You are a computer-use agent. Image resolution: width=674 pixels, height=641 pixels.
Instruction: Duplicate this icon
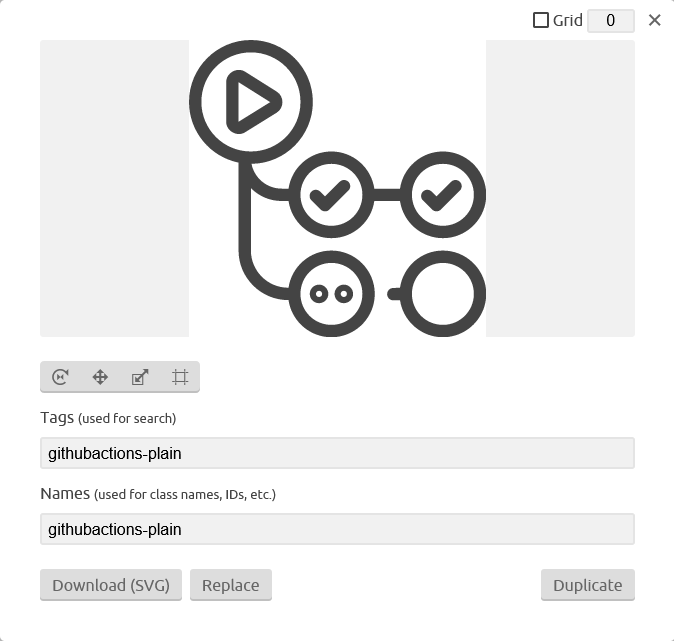click(588, 585)
